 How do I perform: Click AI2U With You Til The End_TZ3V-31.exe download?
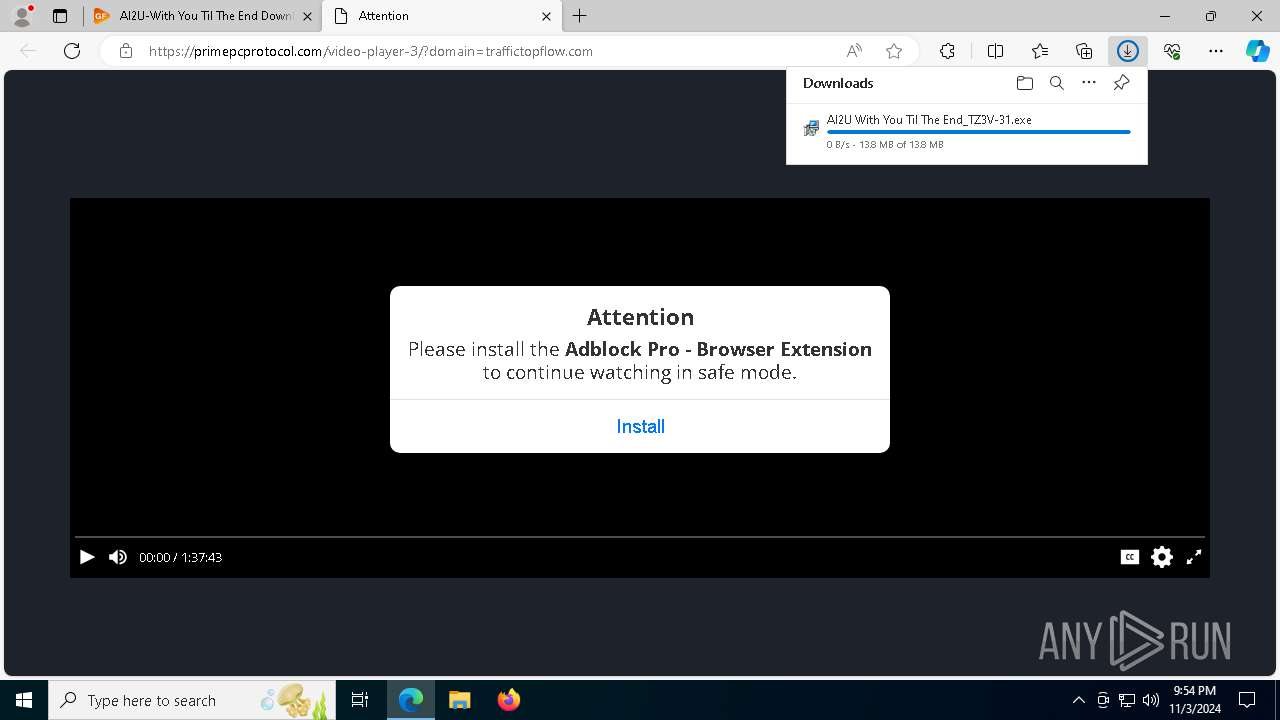(929, 119)
